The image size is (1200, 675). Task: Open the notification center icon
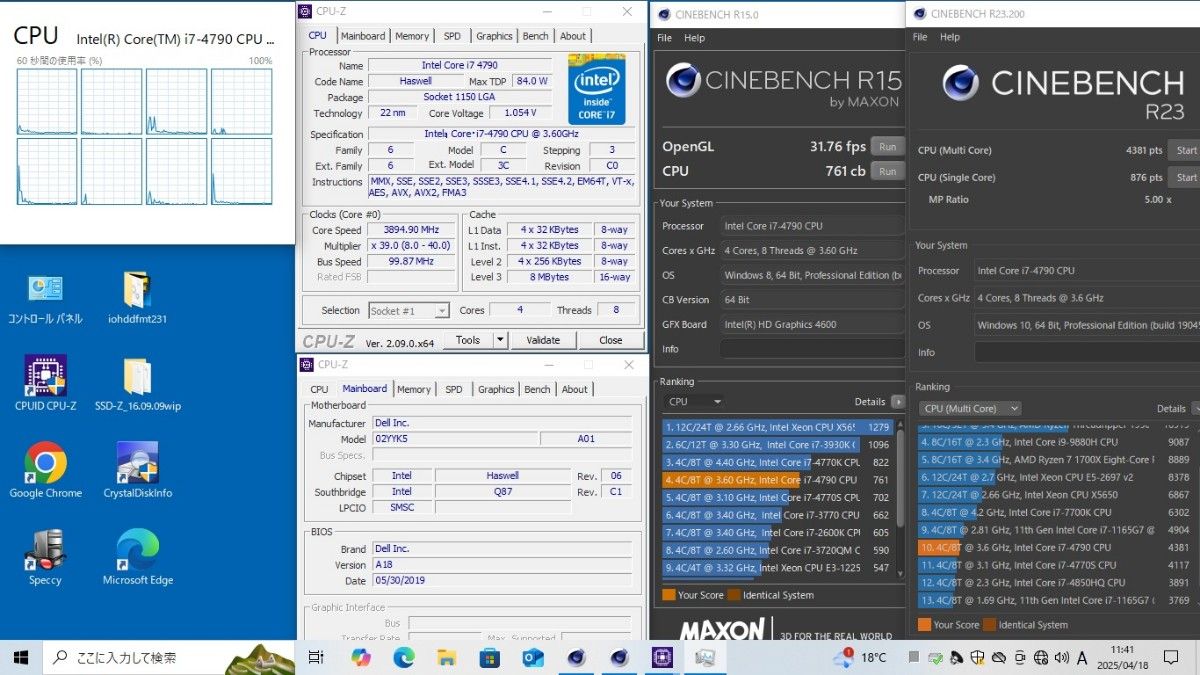(1171, 657)
